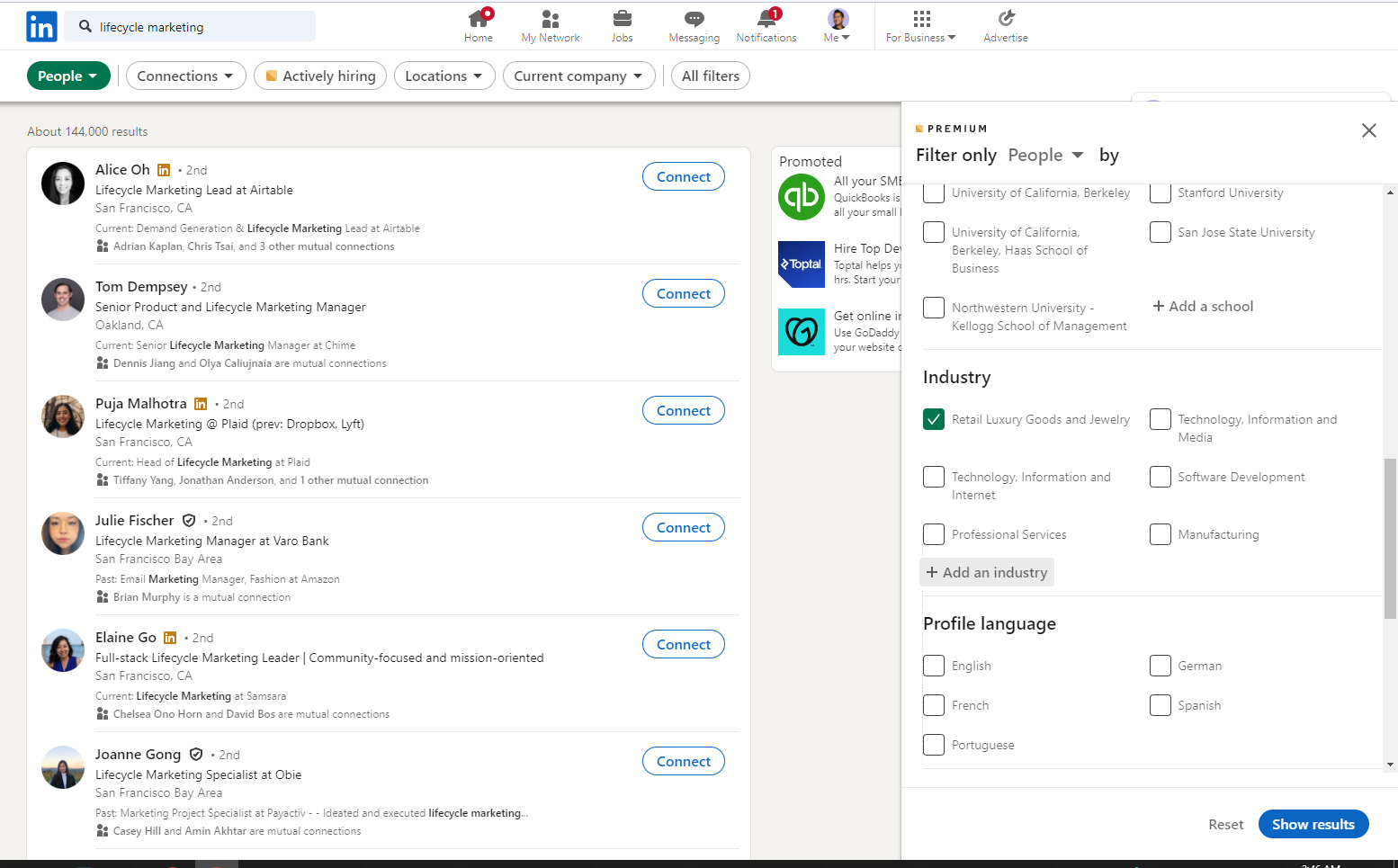
Task: Open the Messaging chat icon
Action: (x=695, y=19)
